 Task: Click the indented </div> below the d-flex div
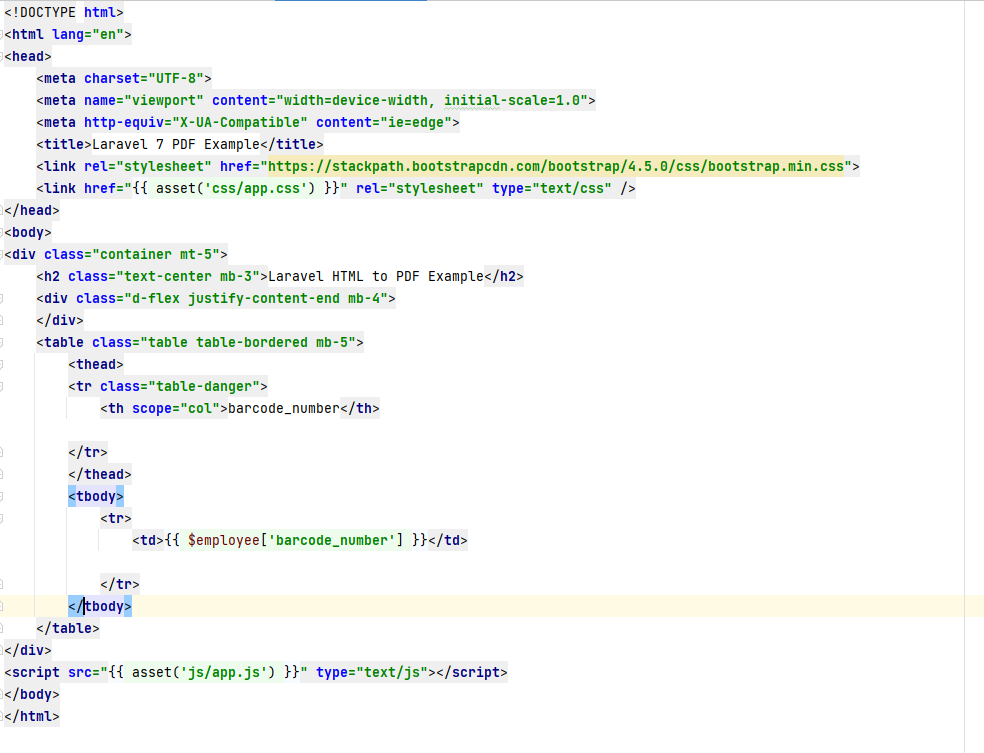click(x=60, y=320)
